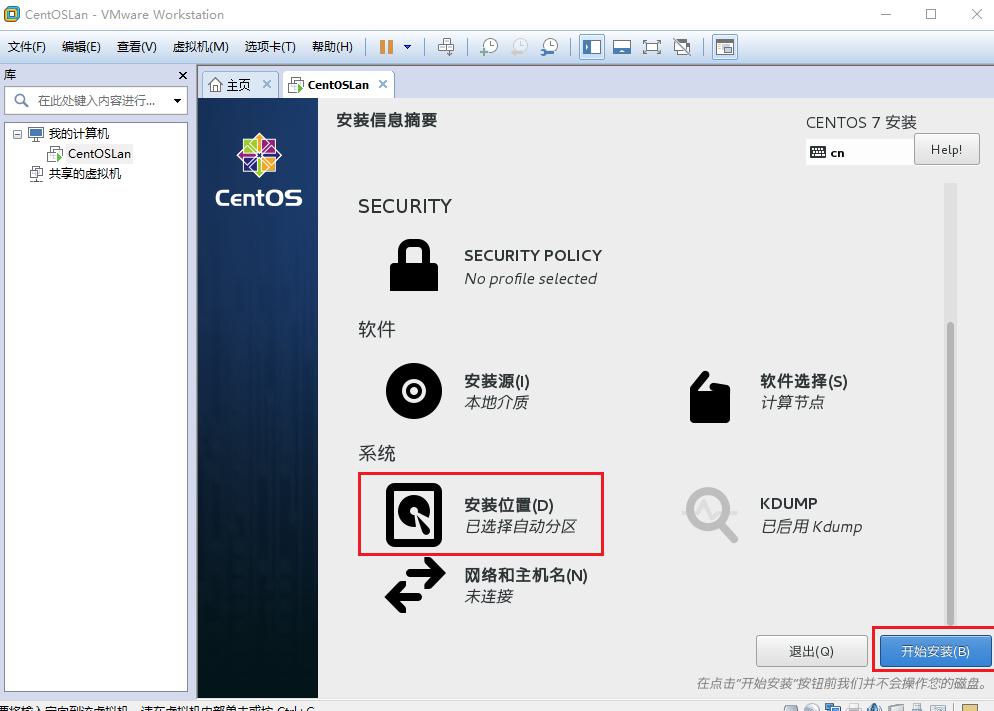
Task: Open dropdown arrow next to pause button
Action: tap(408, 47)
